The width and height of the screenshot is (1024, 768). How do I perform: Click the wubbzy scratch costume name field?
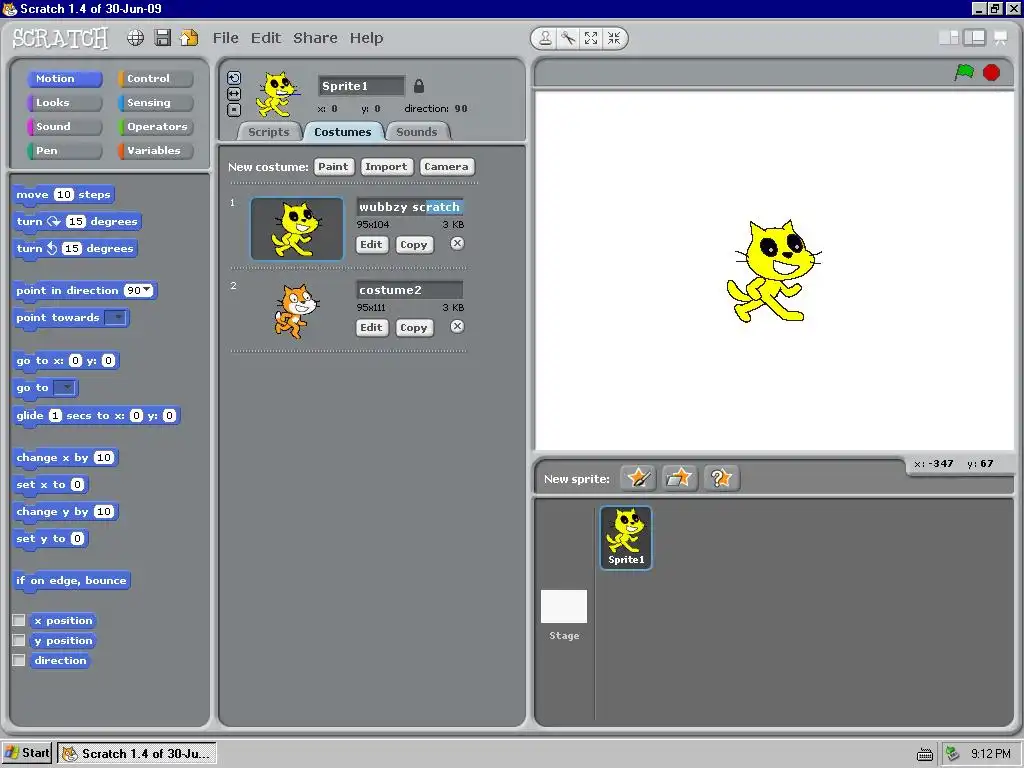[409, 207]
